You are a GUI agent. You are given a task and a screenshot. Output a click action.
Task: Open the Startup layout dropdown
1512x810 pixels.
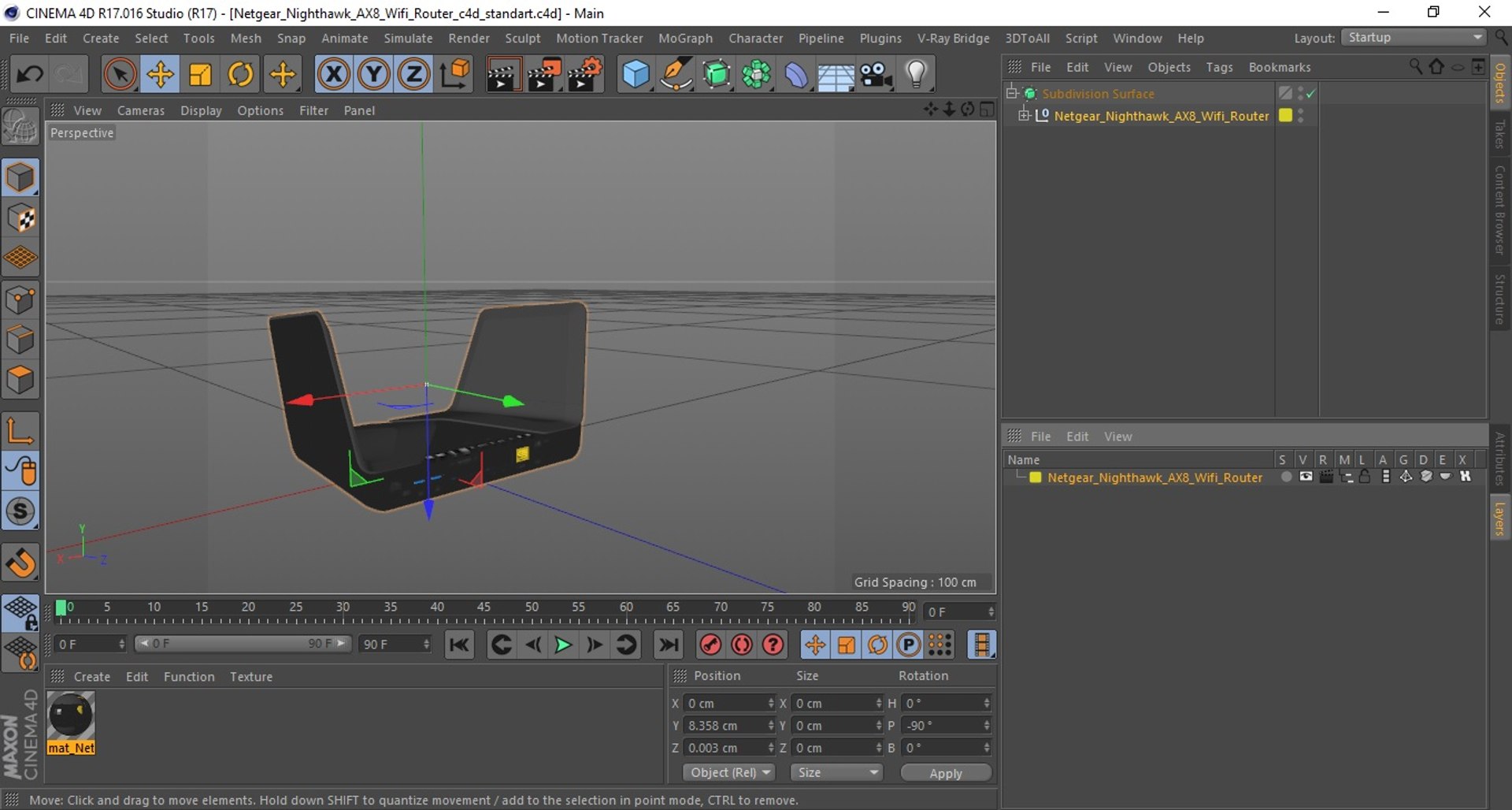click(1414, 38)
